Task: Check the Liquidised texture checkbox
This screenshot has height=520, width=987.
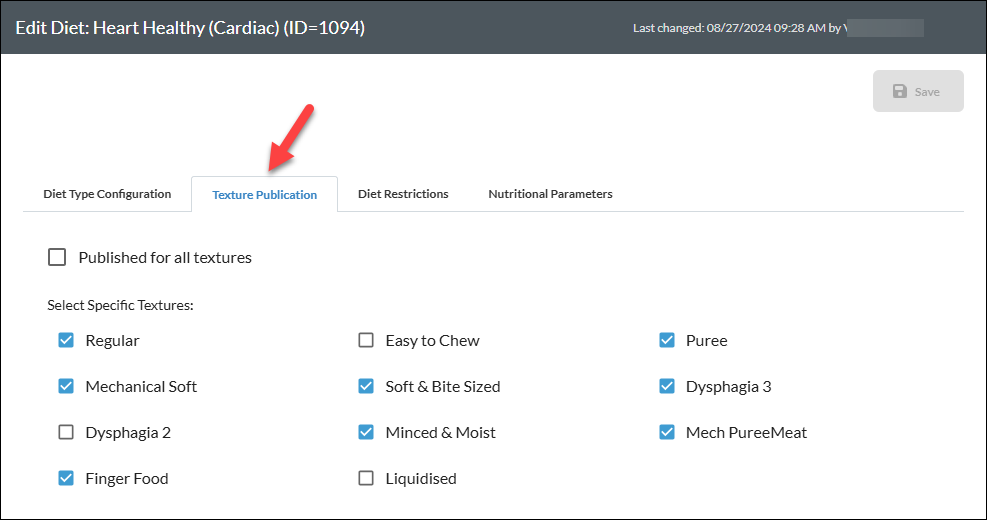Action: point(366,478)
